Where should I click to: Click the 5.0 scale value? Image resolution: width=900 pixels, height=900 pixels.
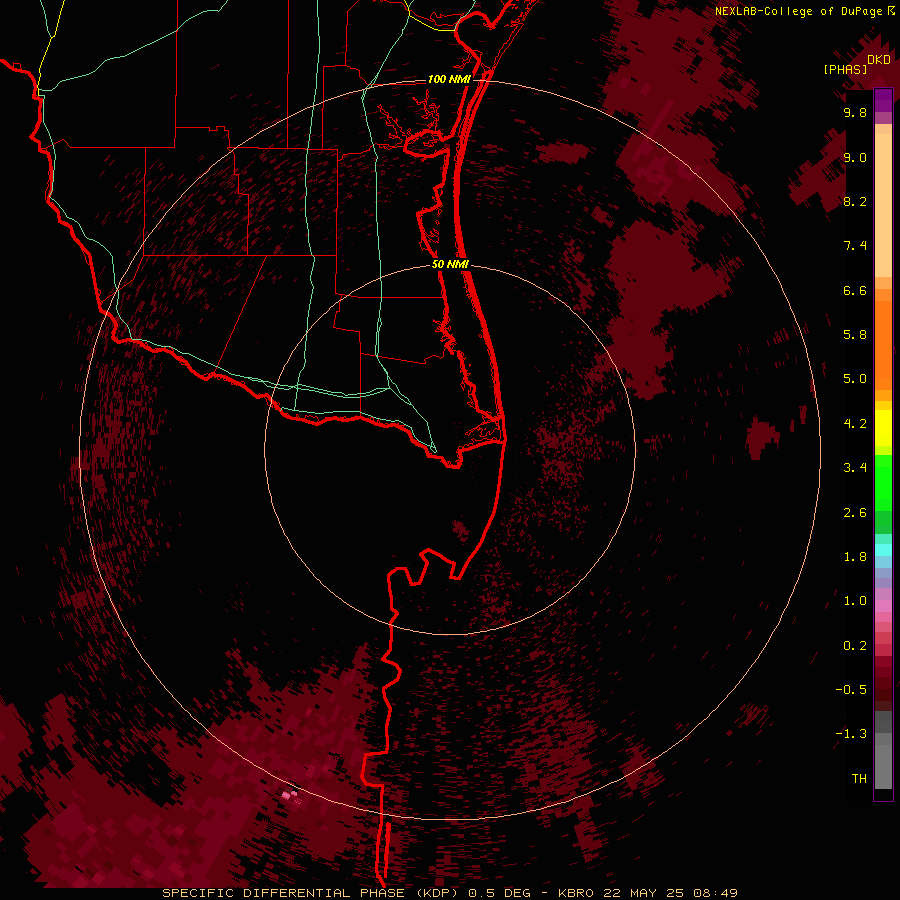(x=855, y=379)
